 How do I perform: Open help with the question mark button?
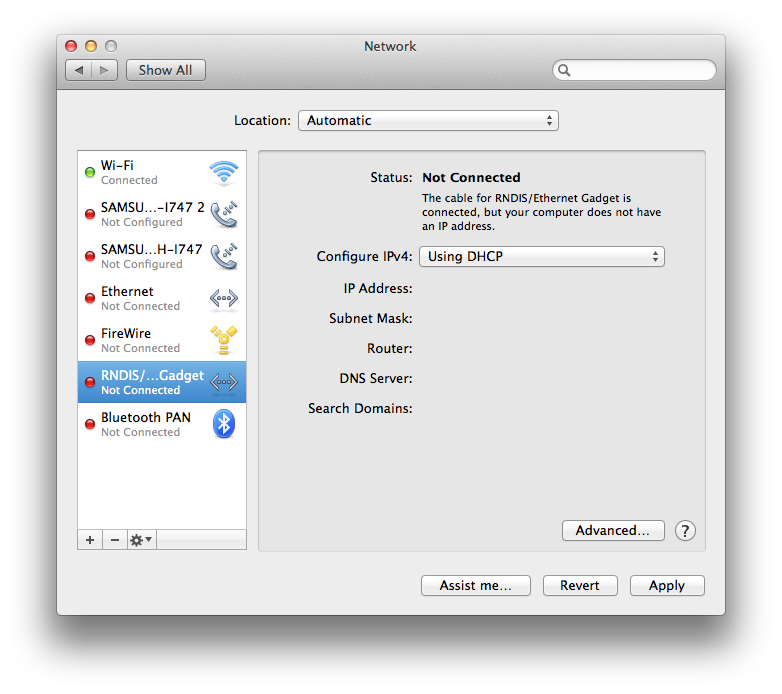point(685,531)
